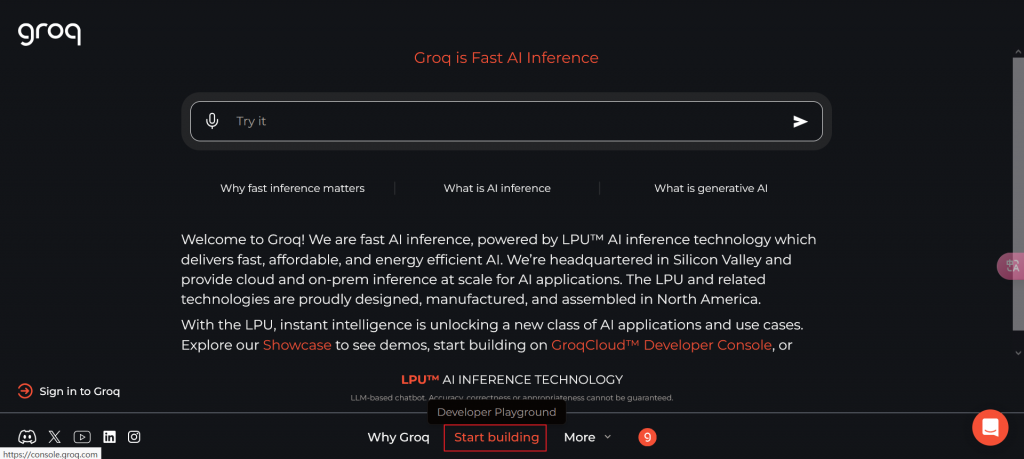Select "What is generative AI" suggestion
Screen dimensions: 1024x459
[711, 188]
